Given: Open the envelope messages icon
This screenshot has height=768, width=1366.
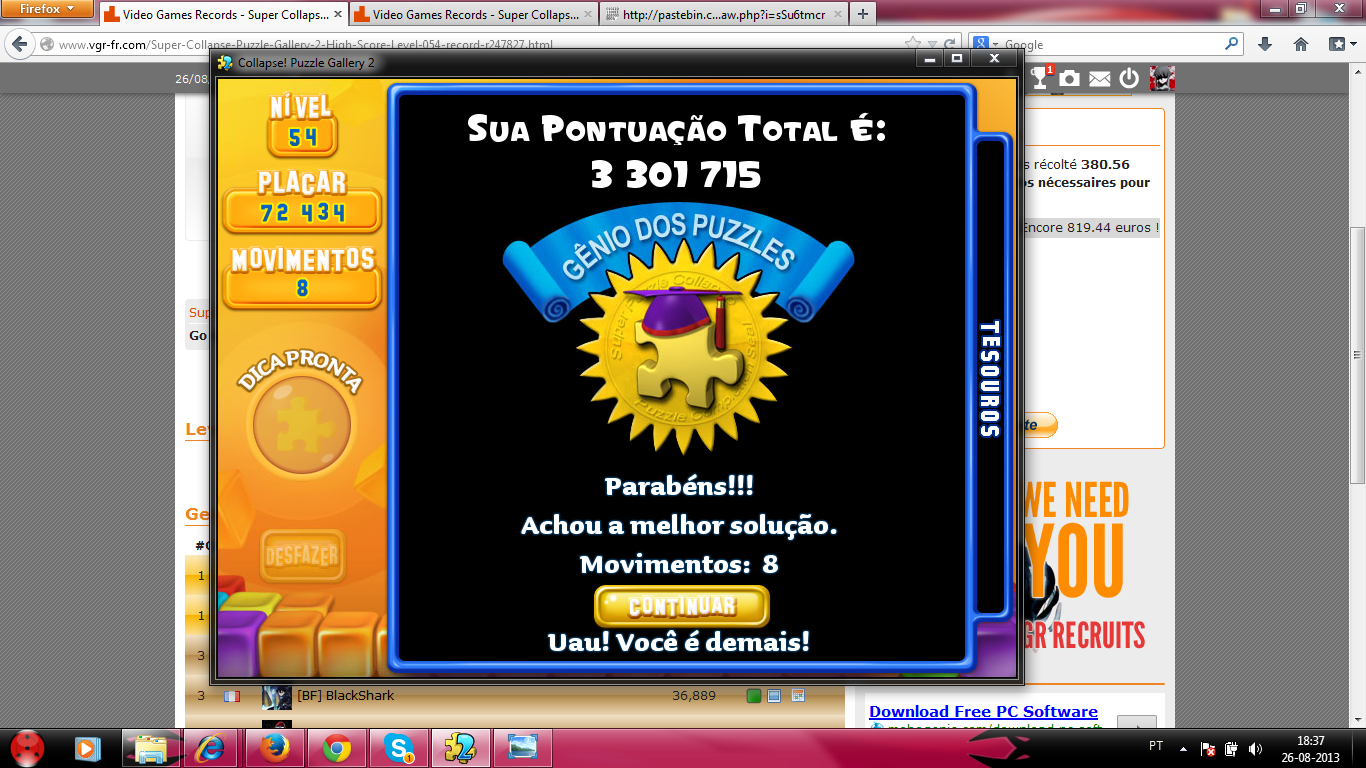Looking at the screenshot, I should pyautogui.click(x=1100, y=78).
